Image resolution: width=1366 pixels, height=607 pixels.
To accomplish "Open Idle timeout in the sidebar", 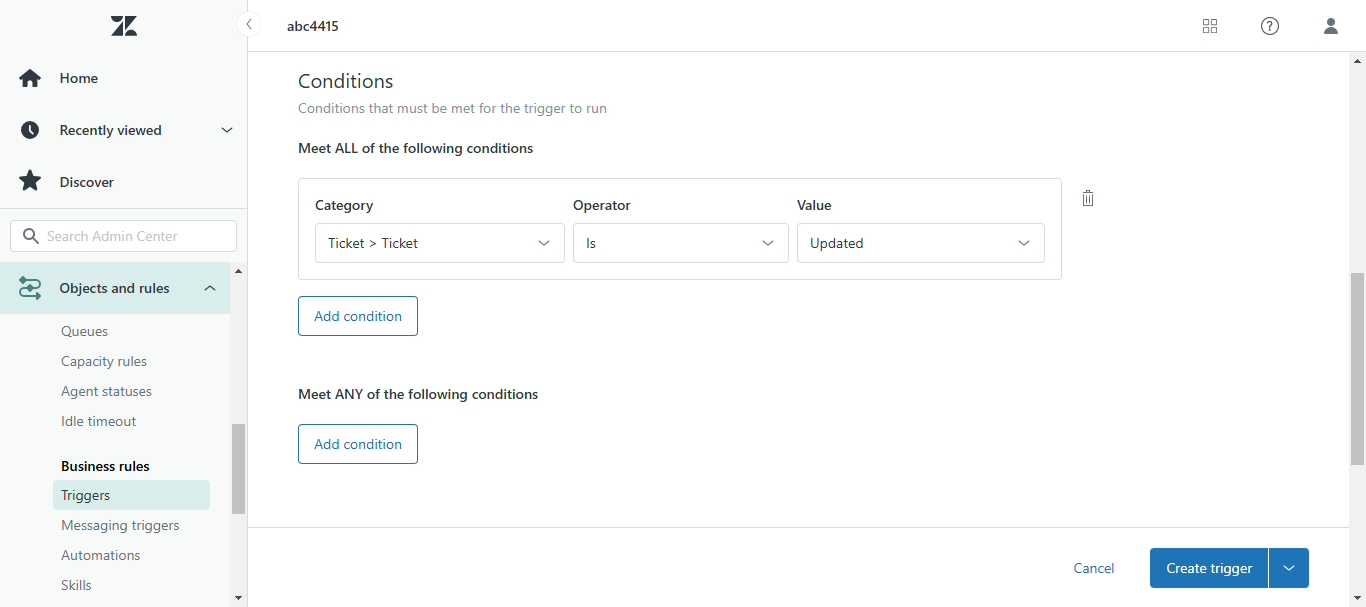I will click(99, 421).
